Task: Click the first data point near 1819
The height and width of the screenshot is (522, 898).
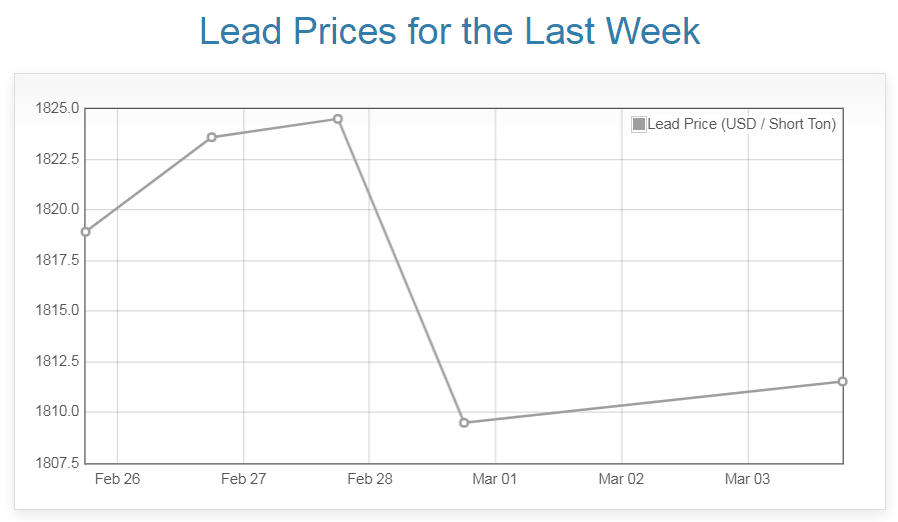Action: (86, 232)
